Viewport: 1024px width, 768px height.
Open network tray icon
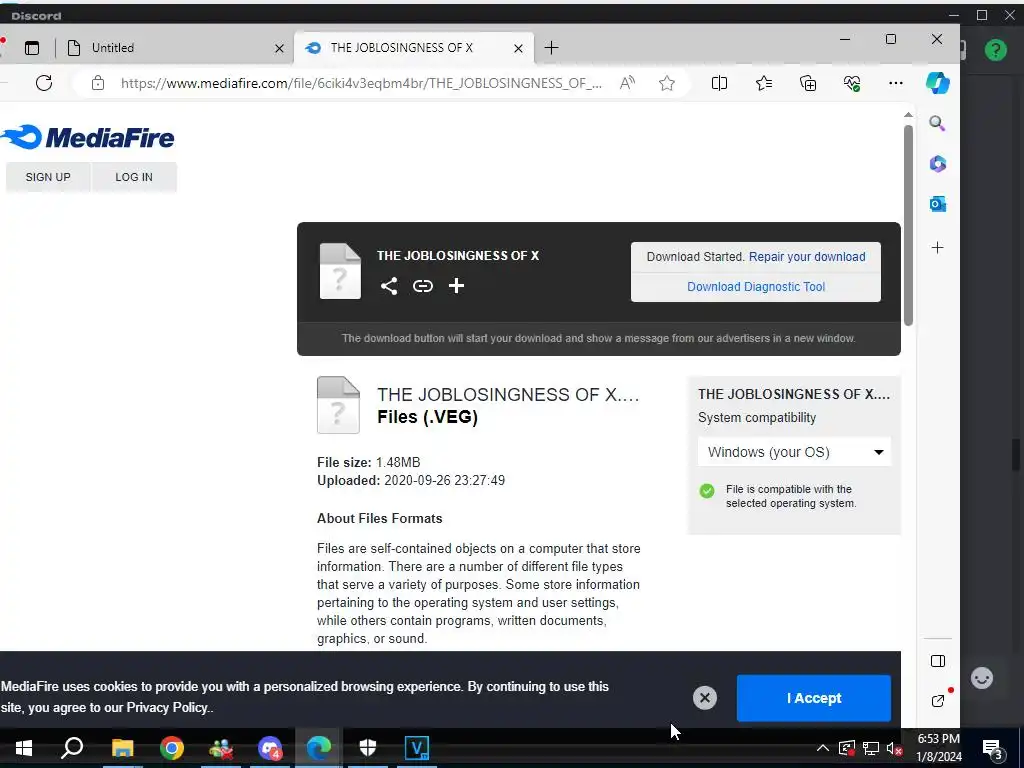(x=871, y=748)
